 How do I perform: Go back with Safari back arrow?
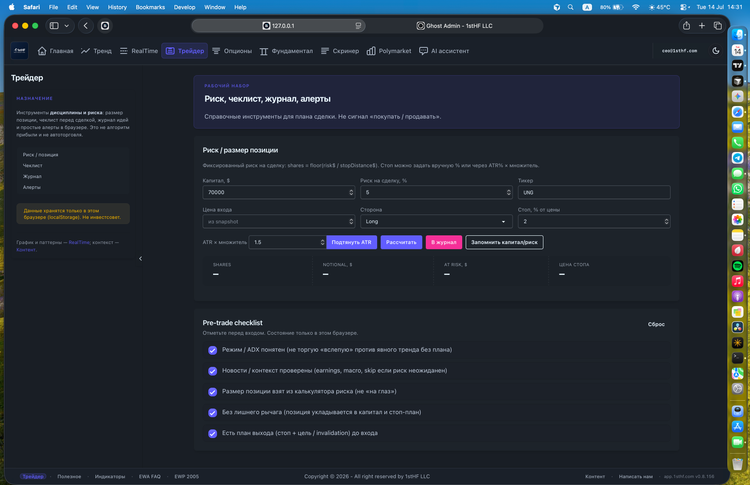86,26
